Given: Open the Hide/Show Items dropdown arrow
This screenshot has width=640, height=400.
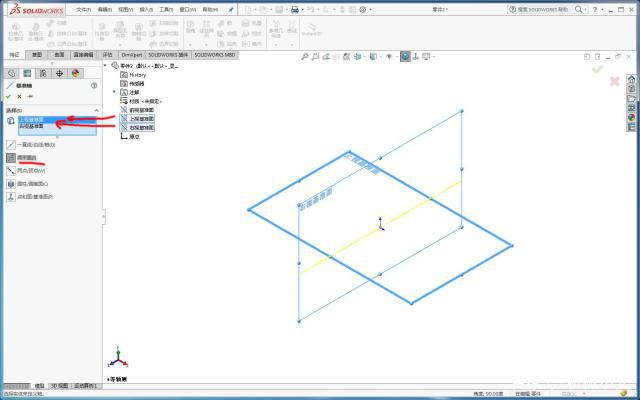Looking at the screenshot, I should (395, 57).
